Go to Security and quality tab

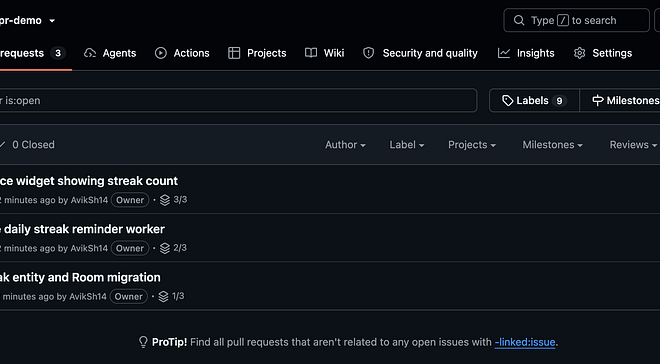(x=420, y=53)
